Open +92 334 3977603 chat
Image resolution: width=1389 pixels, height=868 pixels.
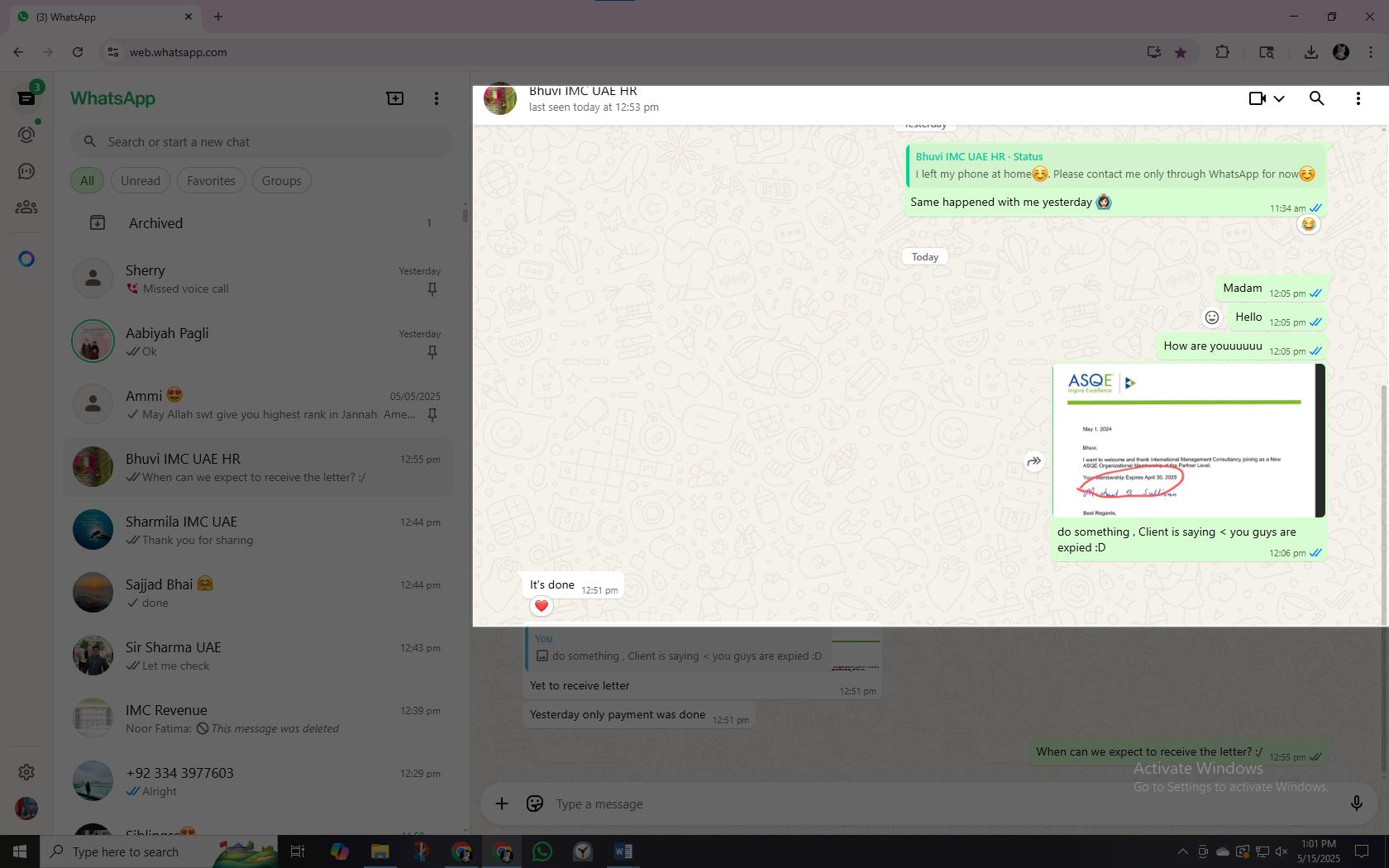[x=258, y=781]
